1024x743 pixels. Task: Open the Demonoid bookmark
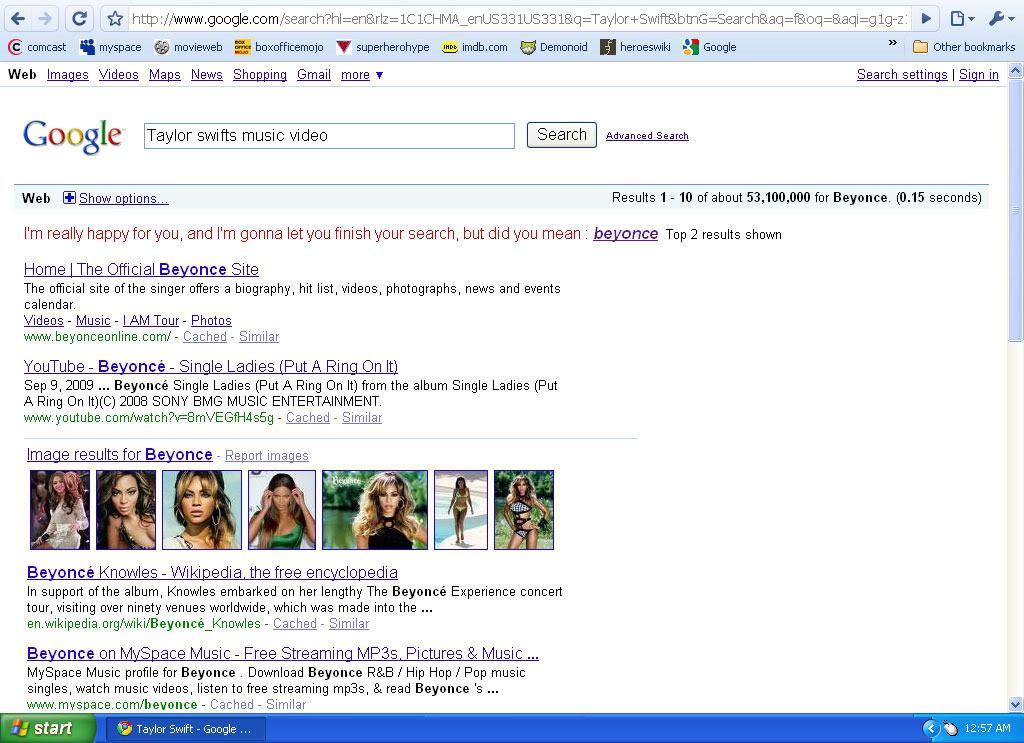554,47
